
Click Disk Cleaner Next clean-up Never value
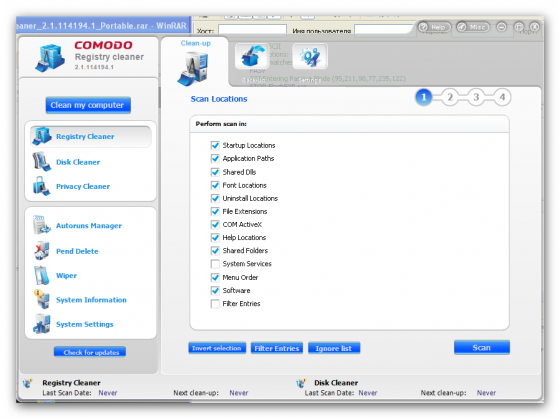coord(486,393)
